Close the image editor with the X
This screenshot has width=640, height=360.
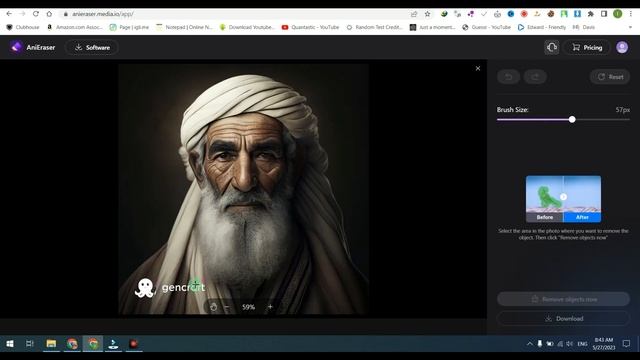pos(478,69)
